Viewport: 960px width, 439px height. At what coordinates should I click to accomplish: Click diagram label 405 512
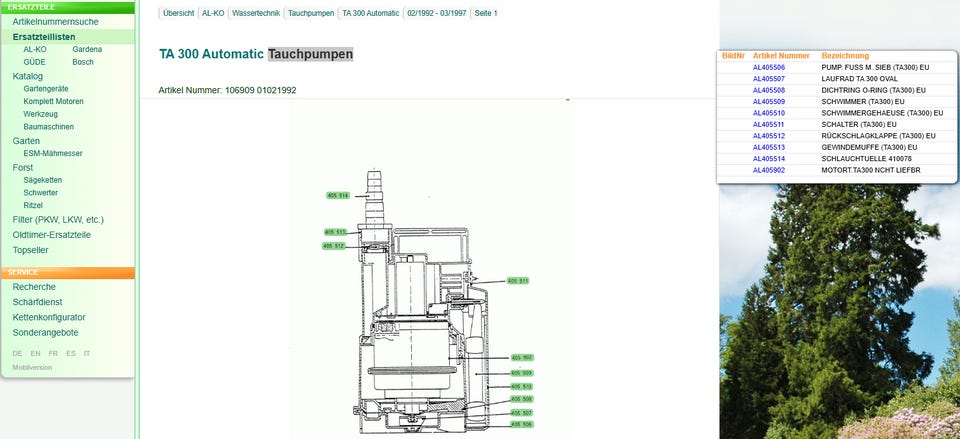pyautogui.click(x=334, y=246)
